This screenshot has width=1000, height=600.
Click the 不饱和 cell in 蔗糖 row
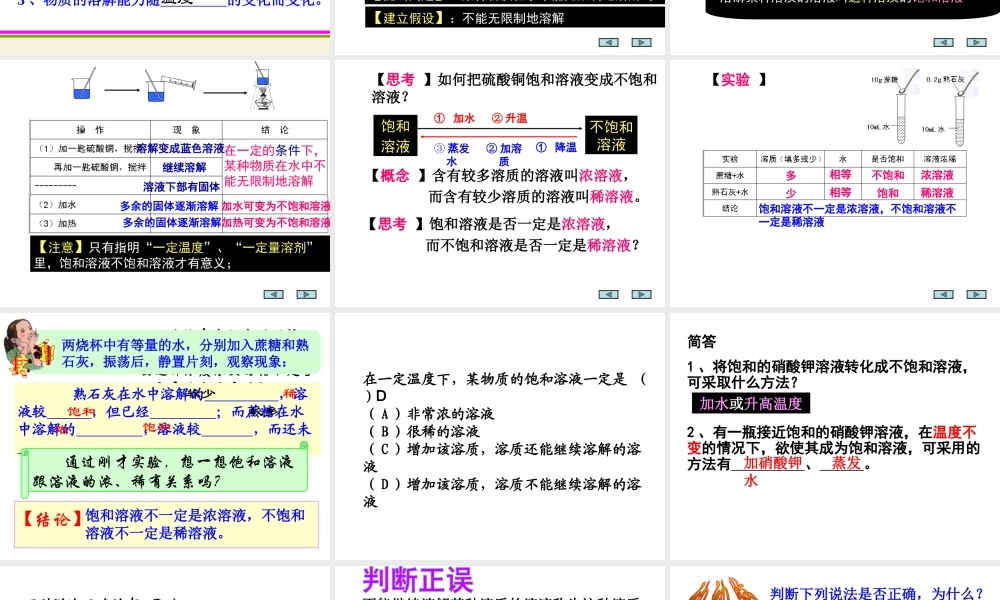pyautogui.click(x=888, y=175)
